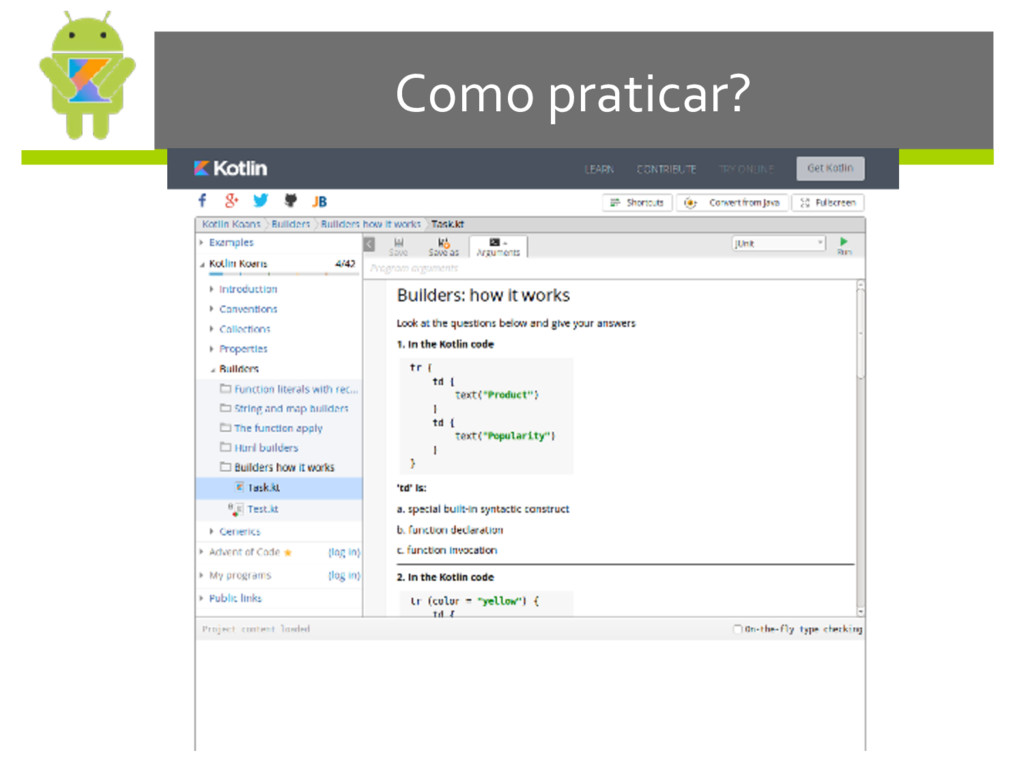
Task: Click Kotlin Koans breadcrumb
Action: (x=231, y=224)
